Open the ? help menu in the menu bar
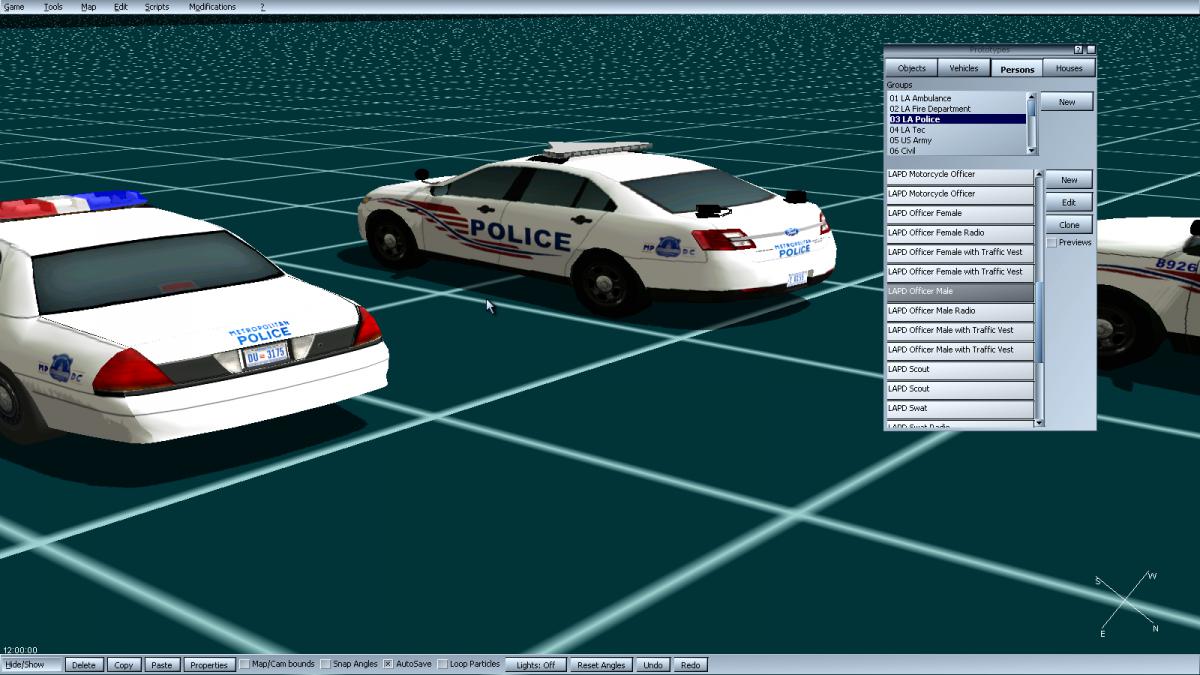The width and height of the screenshot is (1200, 675). pyautogui.click(x=263, y=7)
